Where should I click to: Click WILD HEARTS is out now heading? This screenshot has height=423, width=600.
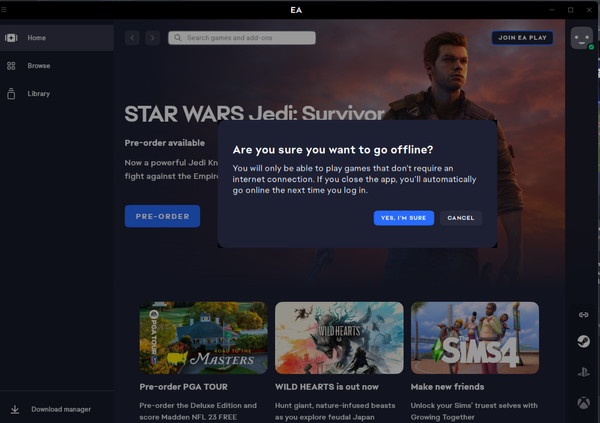coord(327,387)
